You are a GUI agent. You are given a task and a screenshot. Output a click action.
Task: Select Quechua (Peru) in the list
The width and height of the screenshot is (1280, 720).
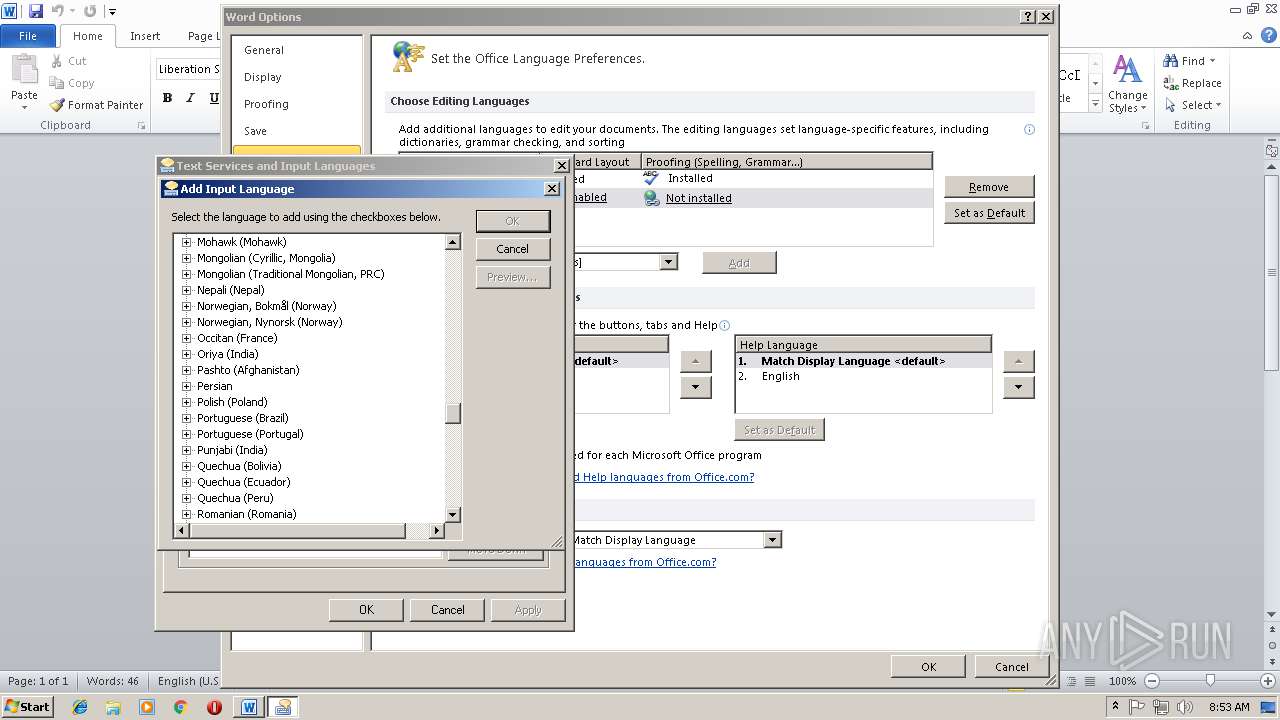235,498
